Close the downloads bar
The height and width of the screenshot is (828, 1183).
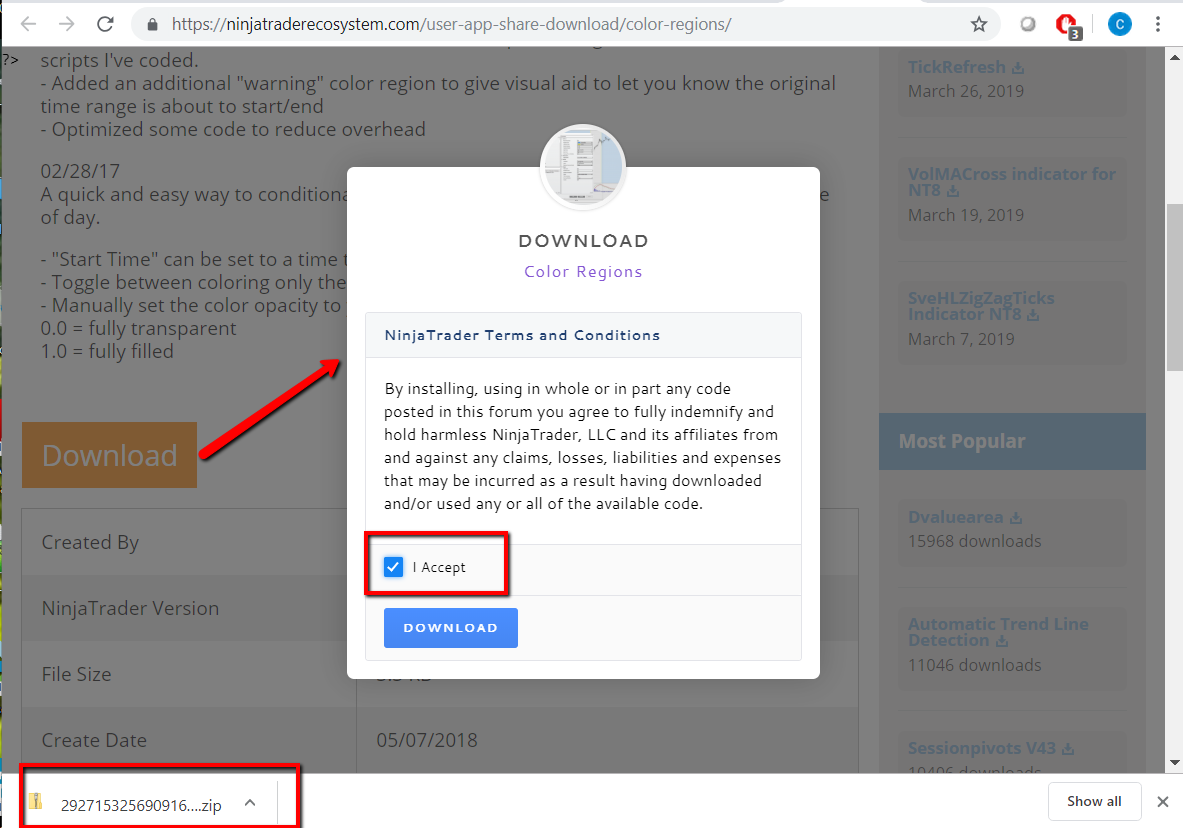1163,802
